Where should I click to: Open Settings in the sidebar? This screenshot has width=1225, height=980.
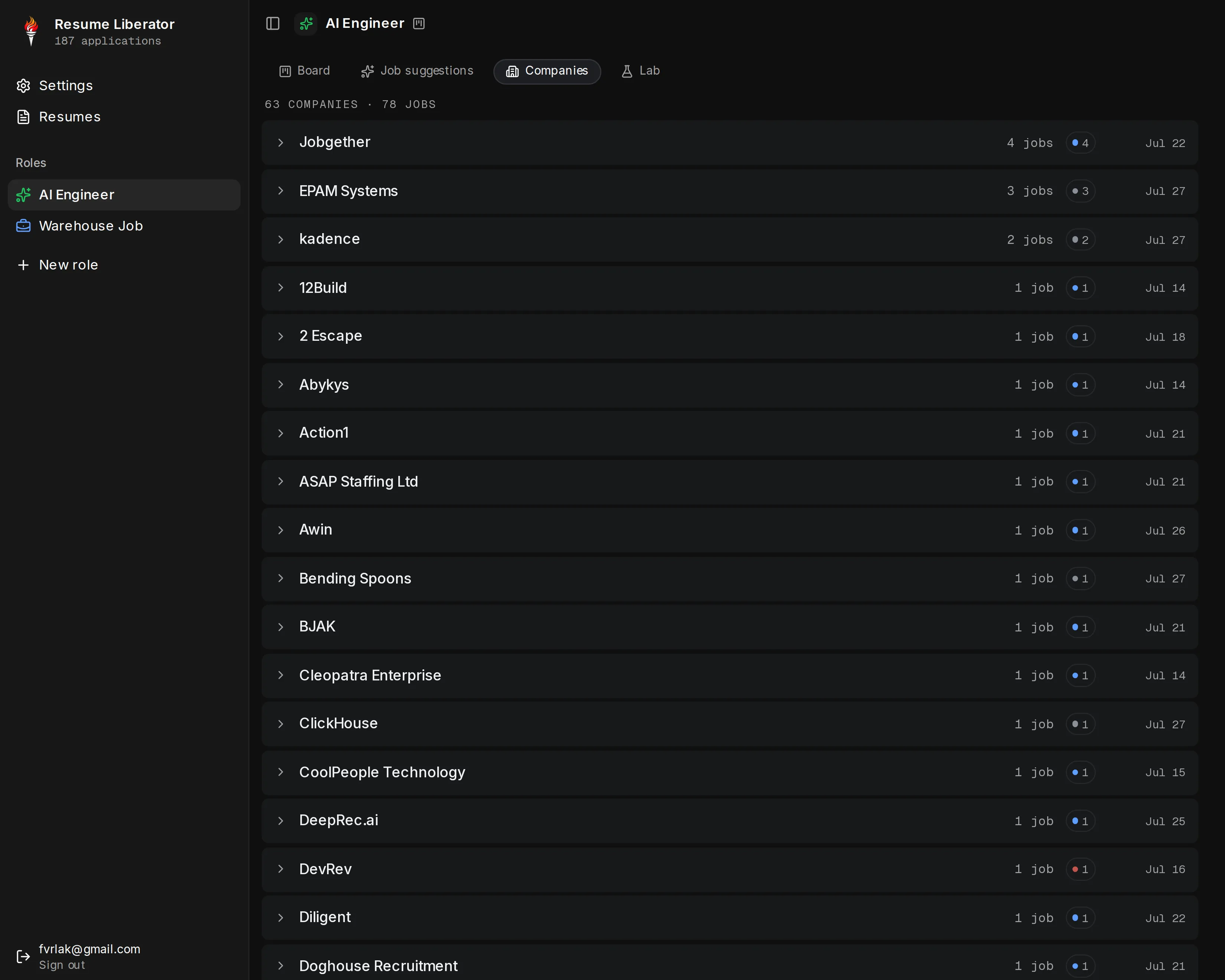pos(124,86)
